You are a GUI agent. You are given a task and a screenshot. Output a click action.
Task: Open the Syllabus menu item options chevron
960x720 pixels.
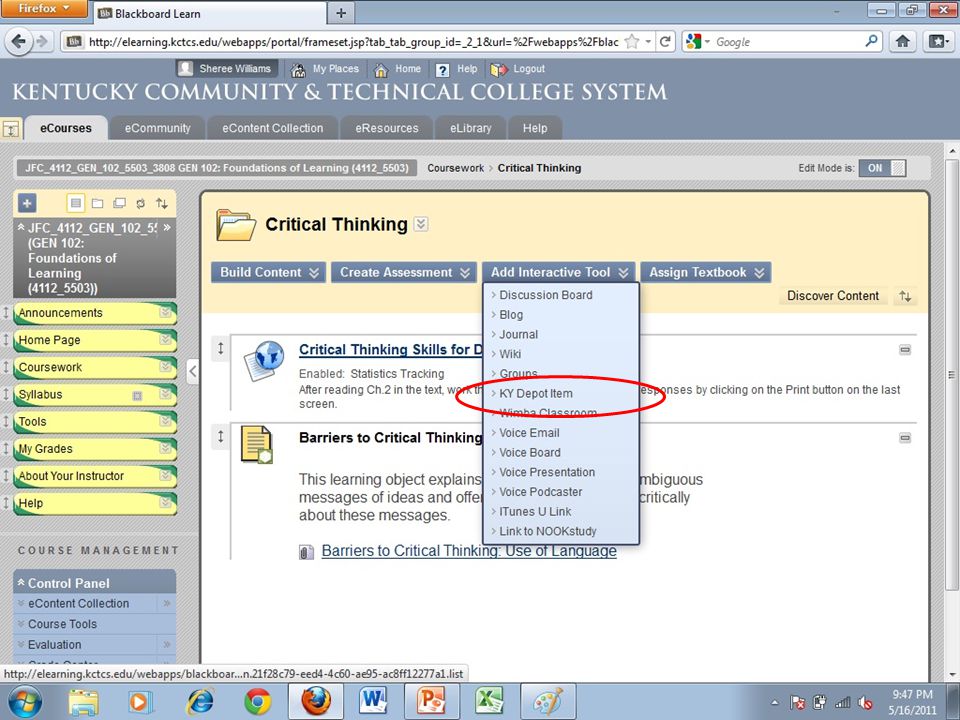point(165,394)
